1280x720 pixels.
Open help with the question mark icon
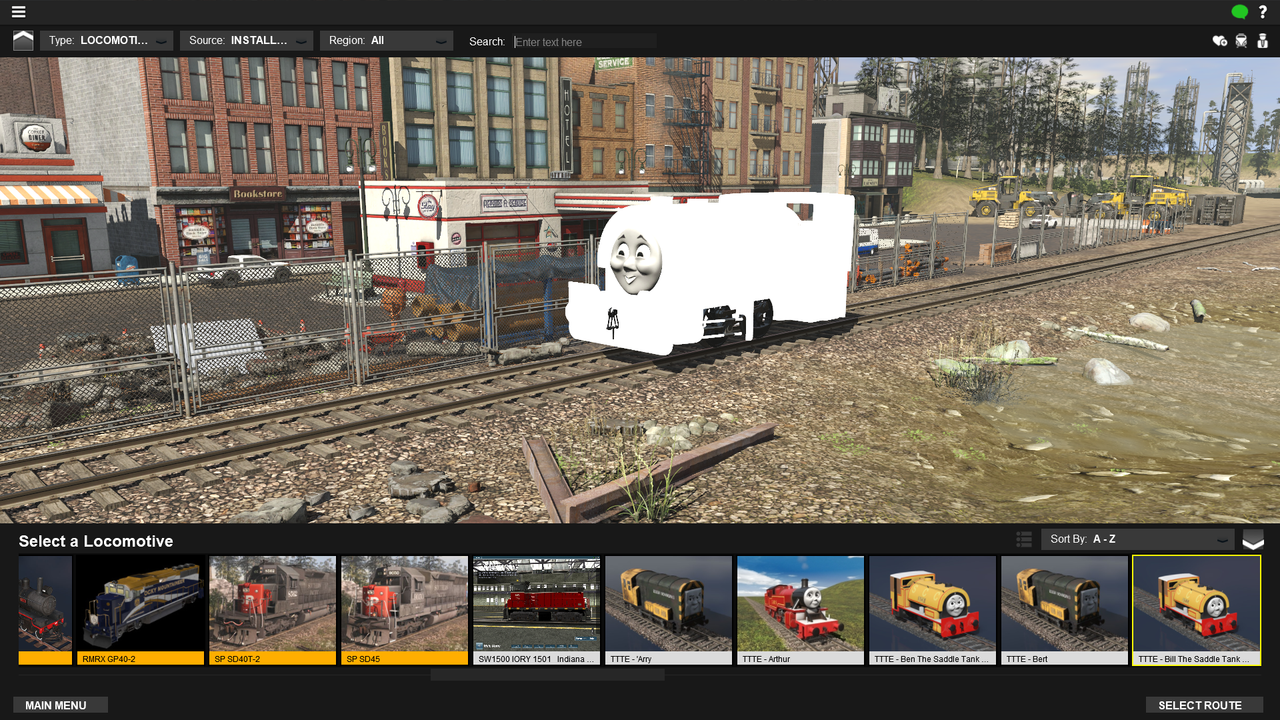click(1263, 12)
